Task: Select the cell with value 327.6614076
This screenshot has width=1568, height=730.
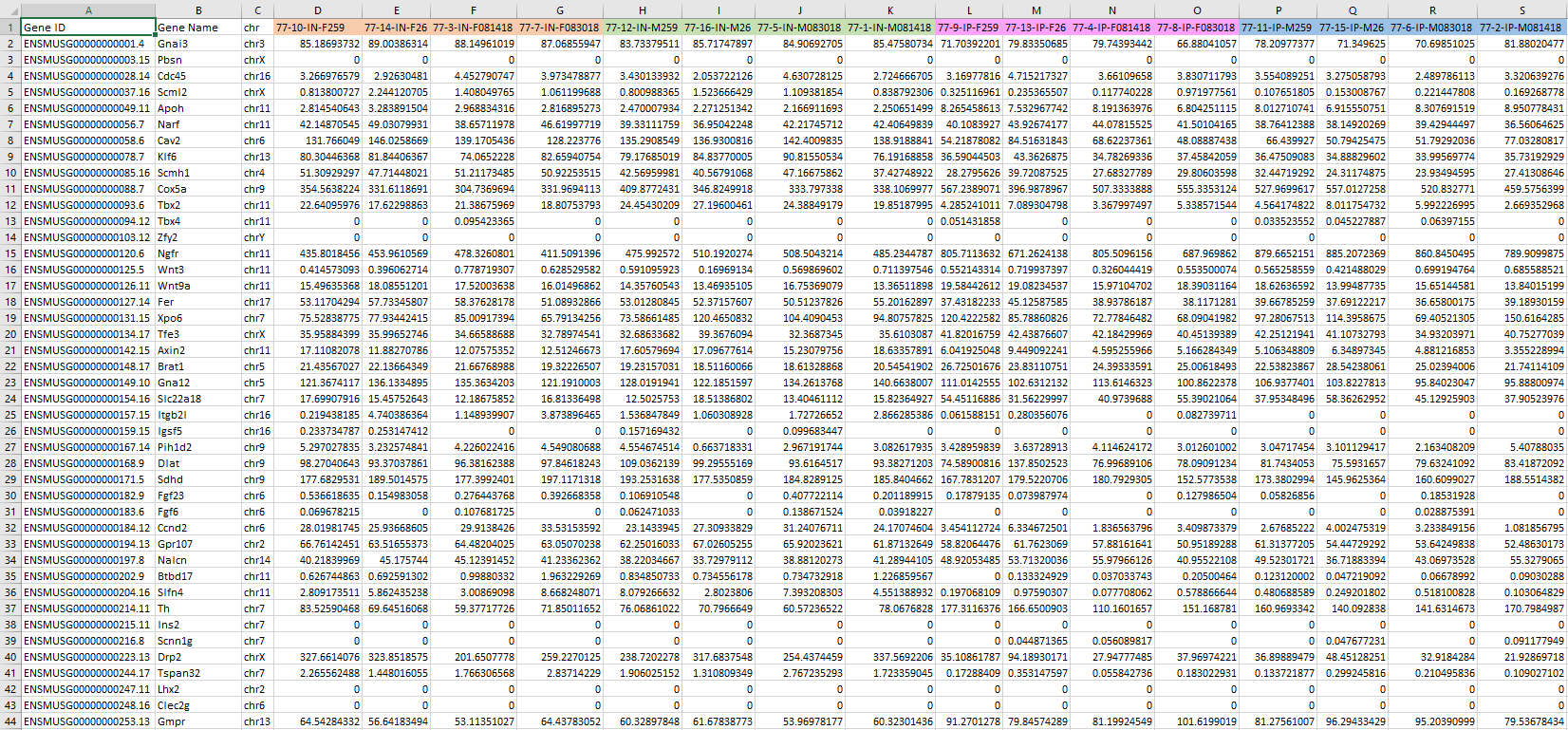Action: pos(318,657)
